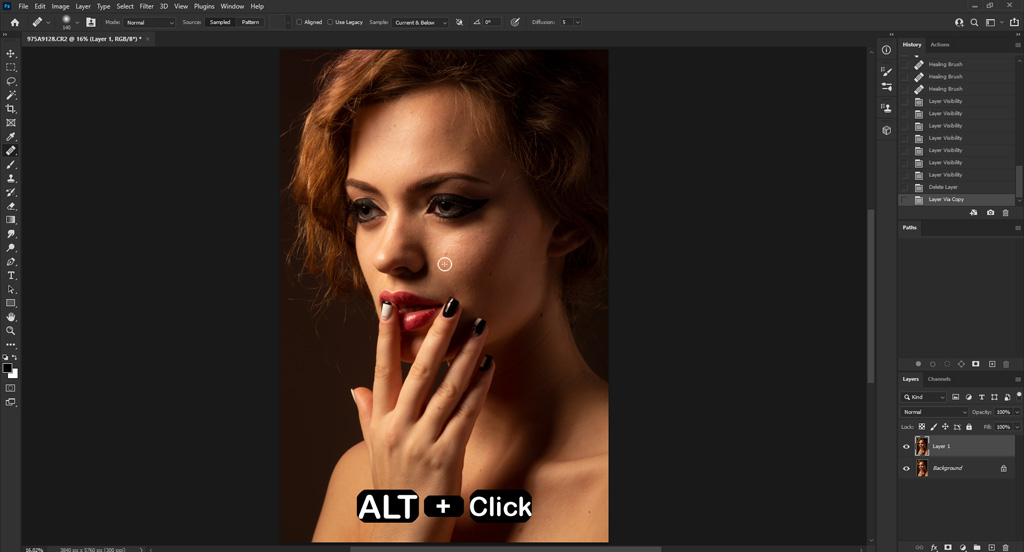Select the Horizontal Type tool
This screenshot has height=552, width=1024.
10,276
